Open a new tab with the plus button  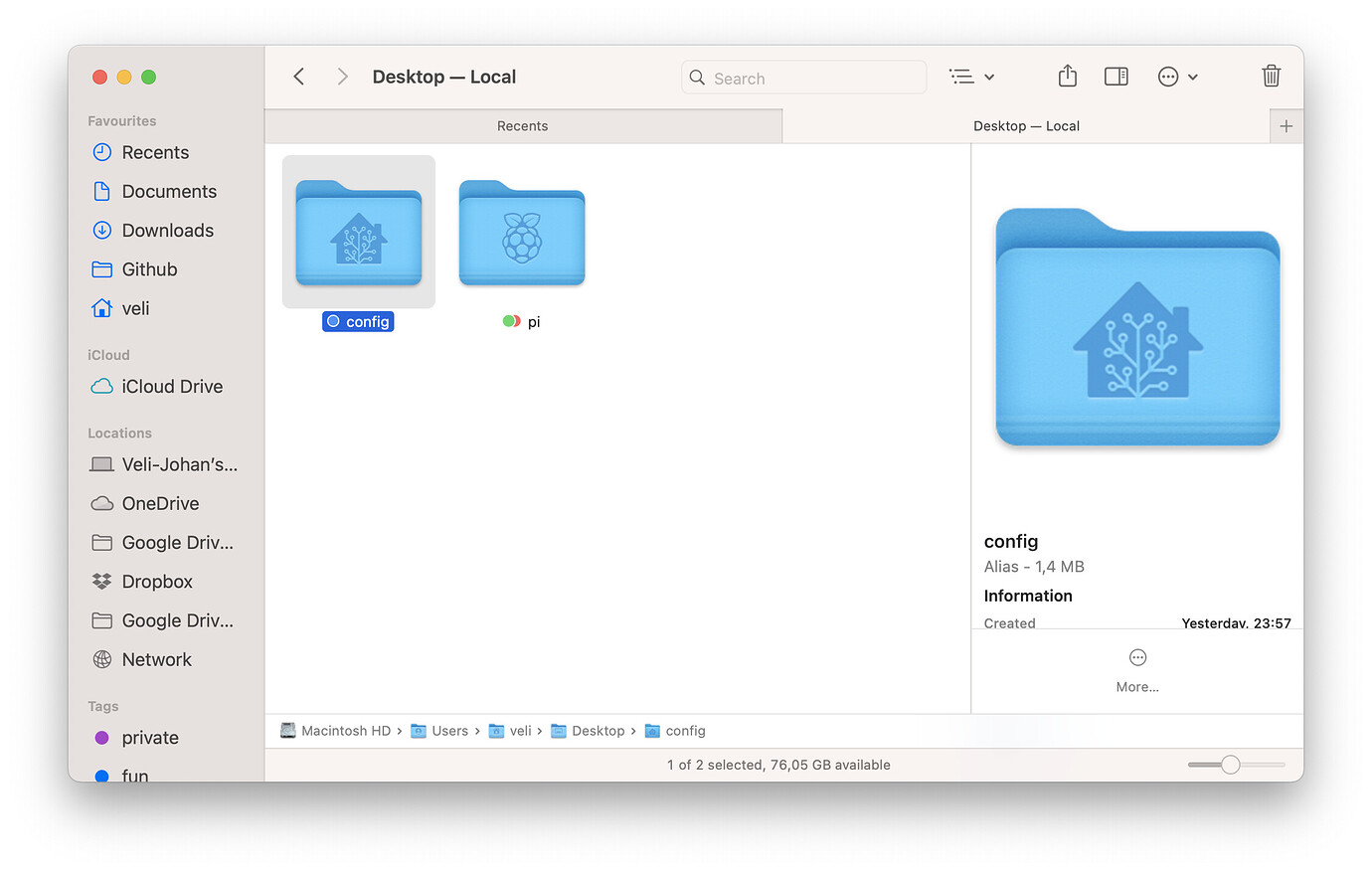coord(1286,125)
